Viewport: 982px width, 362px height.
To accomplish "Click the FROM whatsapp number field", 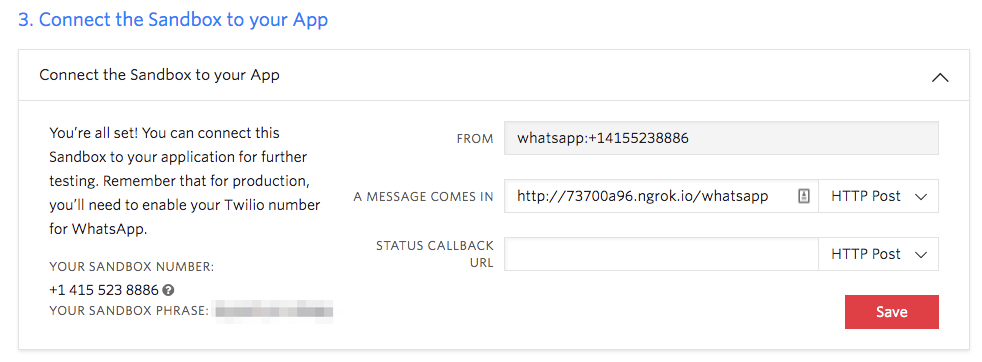I will pyautogui.click(x=721, y=138).
